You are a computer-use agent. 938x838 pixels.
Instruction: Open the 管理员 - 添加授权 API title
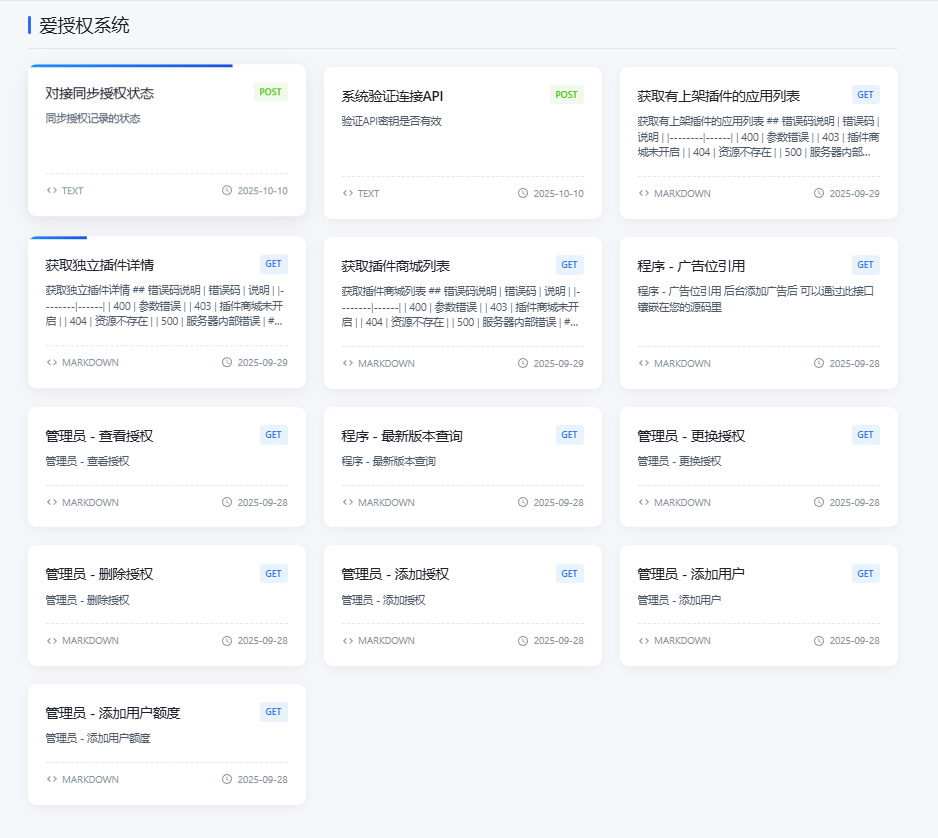[x=395, y=574]
